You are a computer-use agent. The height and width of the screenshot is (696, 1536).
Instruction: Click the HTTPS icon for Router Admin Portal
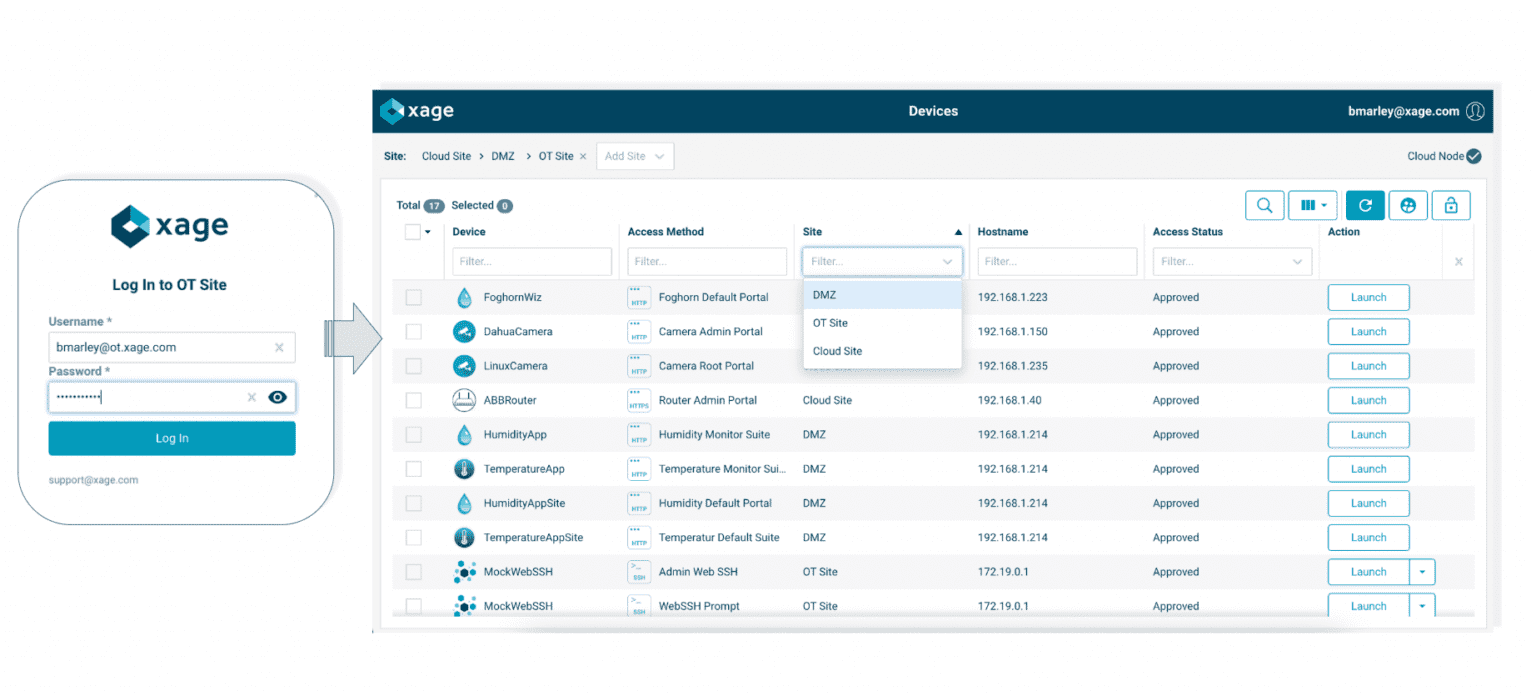tap(639, 399)
